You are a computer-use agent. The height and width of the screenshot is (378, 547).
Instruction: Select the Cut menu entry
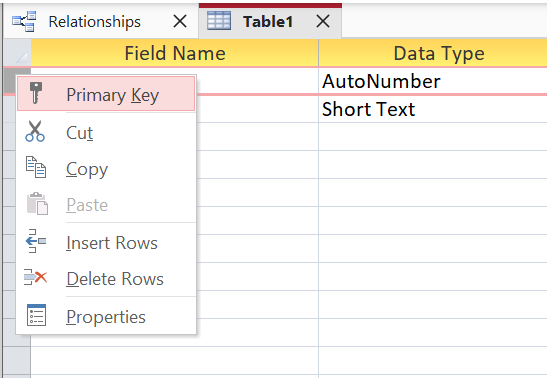[x=106, y=133]
